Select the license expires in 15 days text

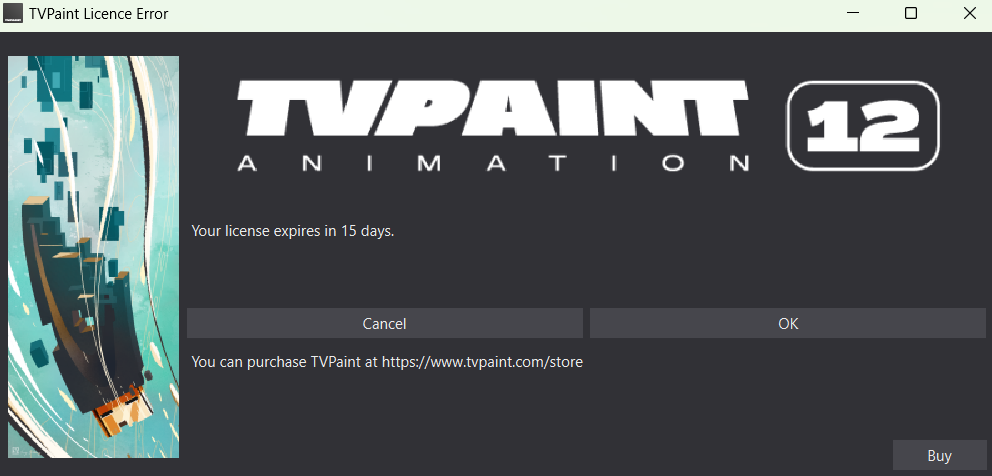293,231
